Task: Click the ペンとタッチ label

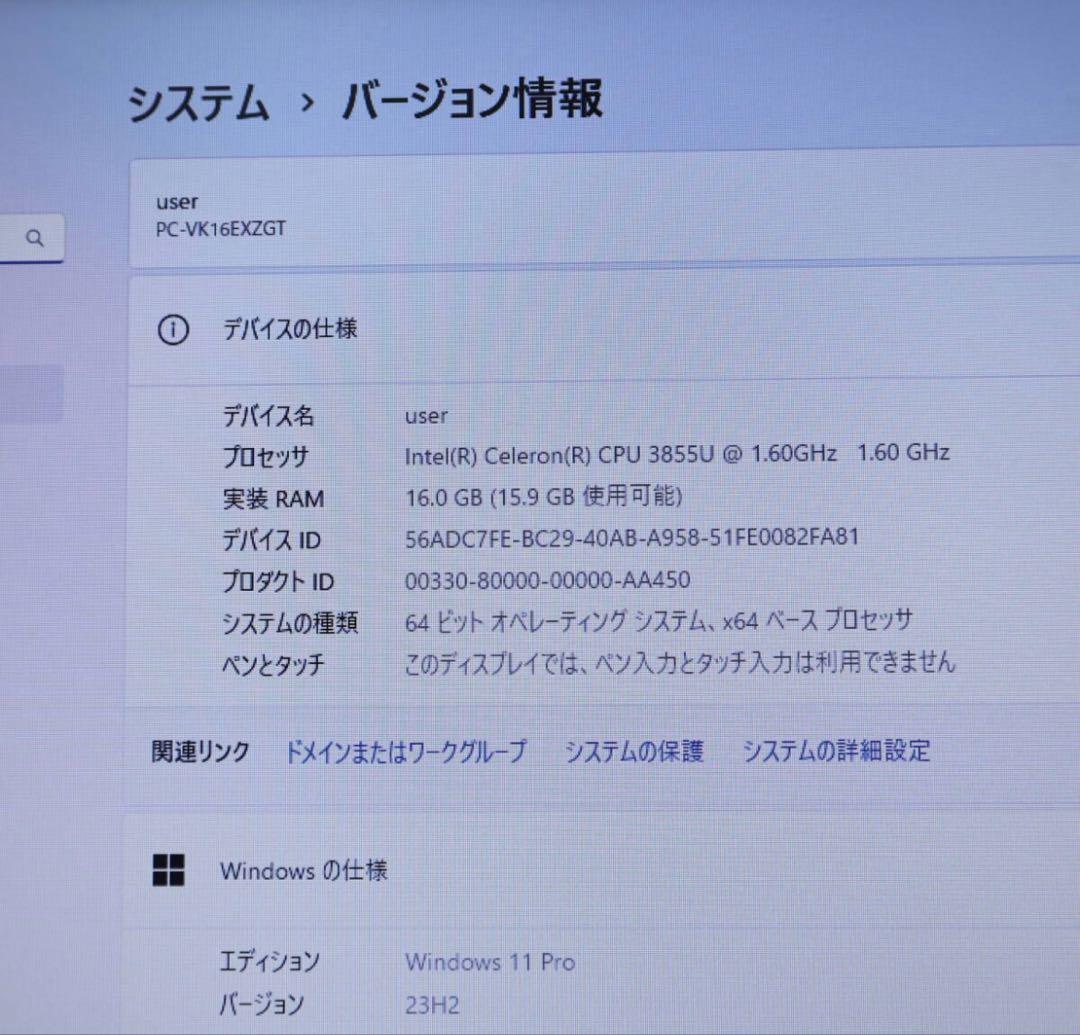Action: coord(273,665)
